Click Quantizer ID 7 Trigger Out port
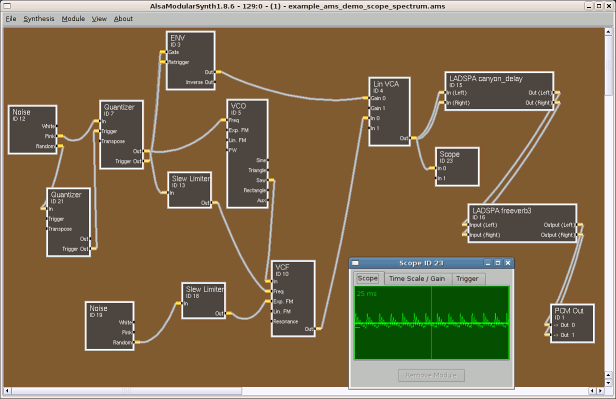The width and height of the screenshot is (616, 399). (146, 161)
